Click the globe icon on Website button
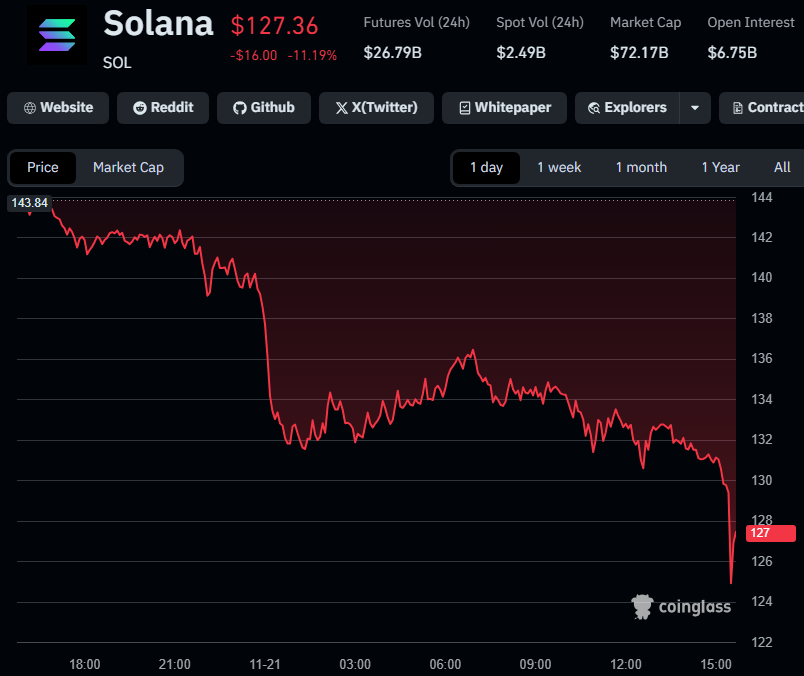Viewport: 804px width, 676px height. 30,108
